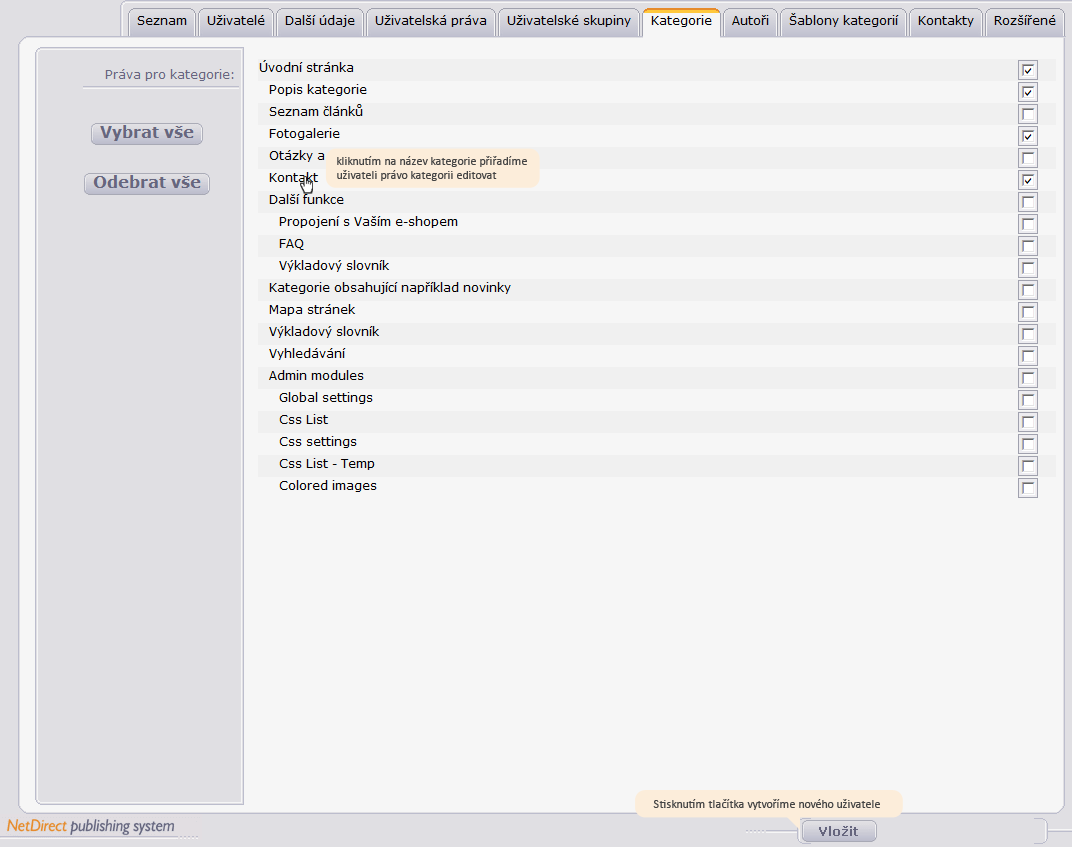Click the Admin modules category name
Viewport: 1072px width, 847px height.
[x=316, y=375]
